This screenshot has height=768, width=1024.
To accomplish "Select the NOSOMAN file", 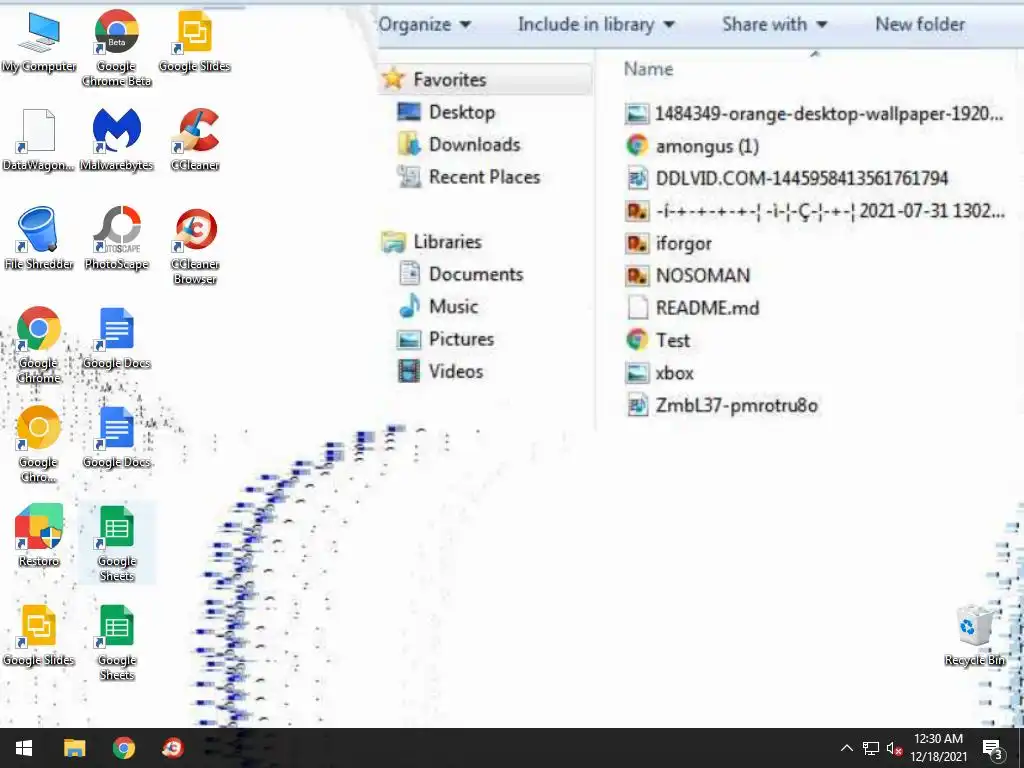I will pos(688,276).
